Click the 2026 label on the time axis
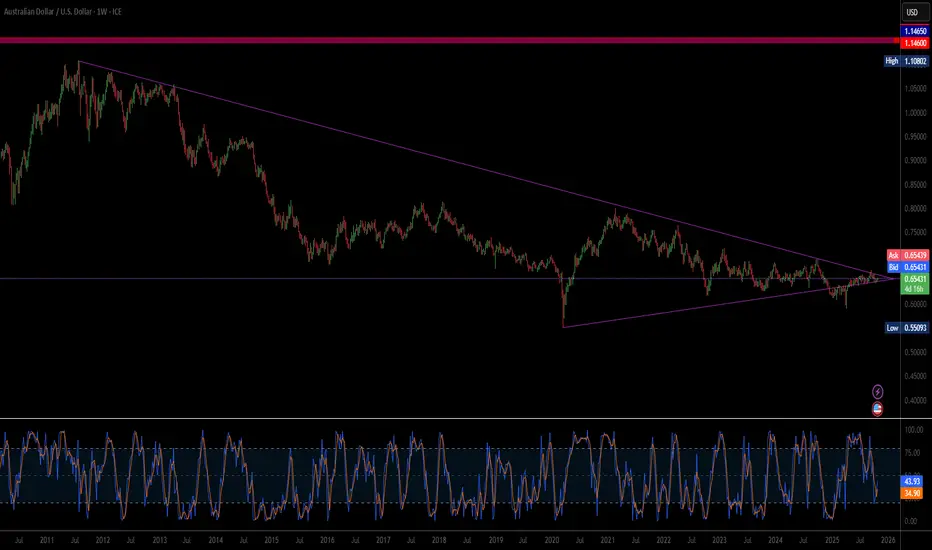 pyautogui.click(x=888, y=540)
